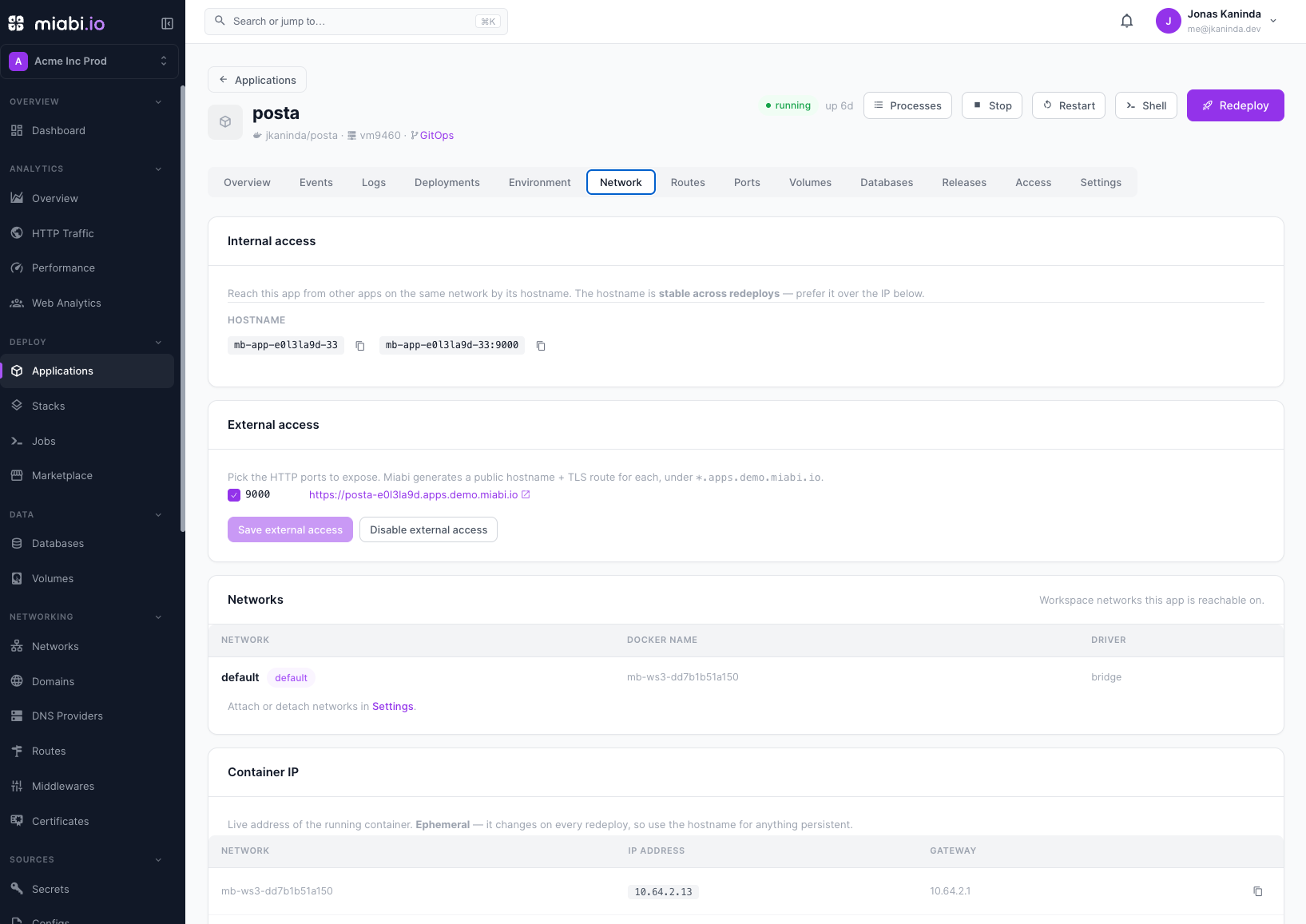Click the miabi.io logo

tap(57, 23)
